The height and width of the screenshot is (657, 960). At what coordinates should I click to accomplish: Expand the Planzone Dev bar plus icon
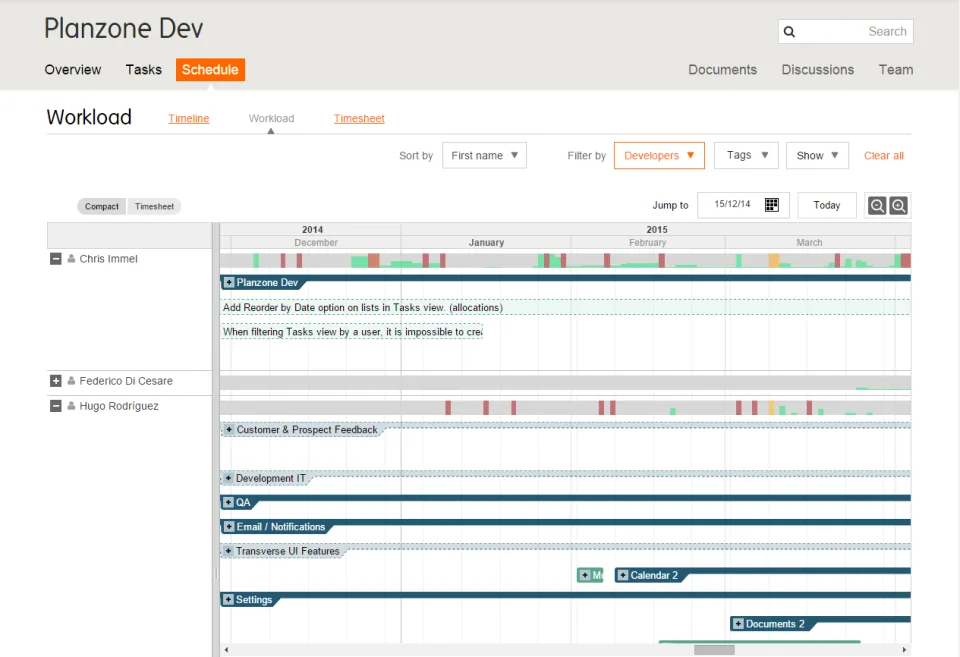(x=228, y=282)
